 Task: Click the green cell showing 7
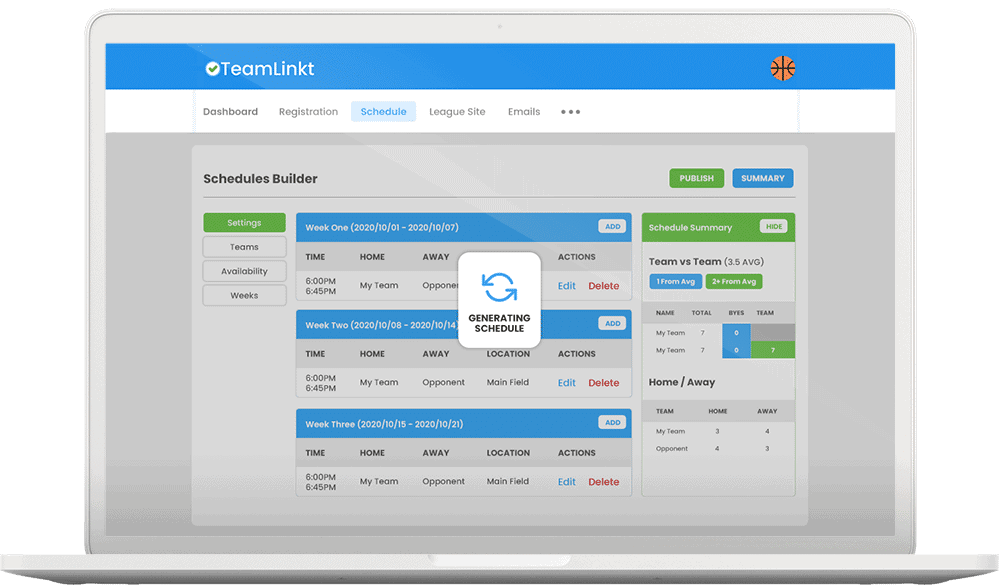click(773, 350)
